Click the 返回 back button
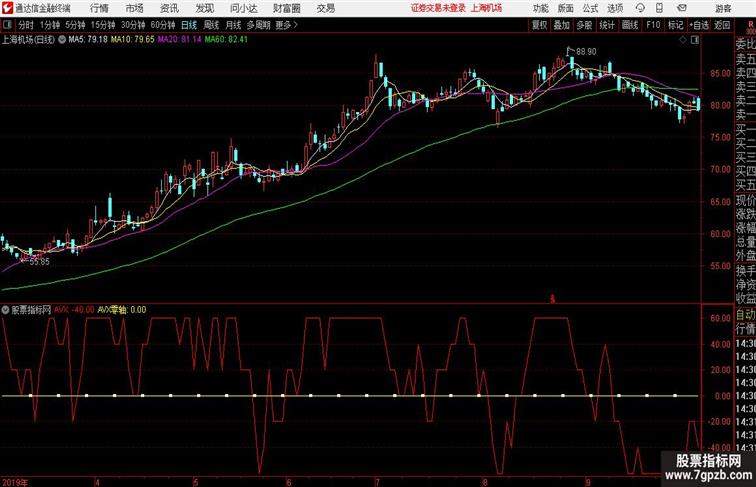 [x=722, y=25]
